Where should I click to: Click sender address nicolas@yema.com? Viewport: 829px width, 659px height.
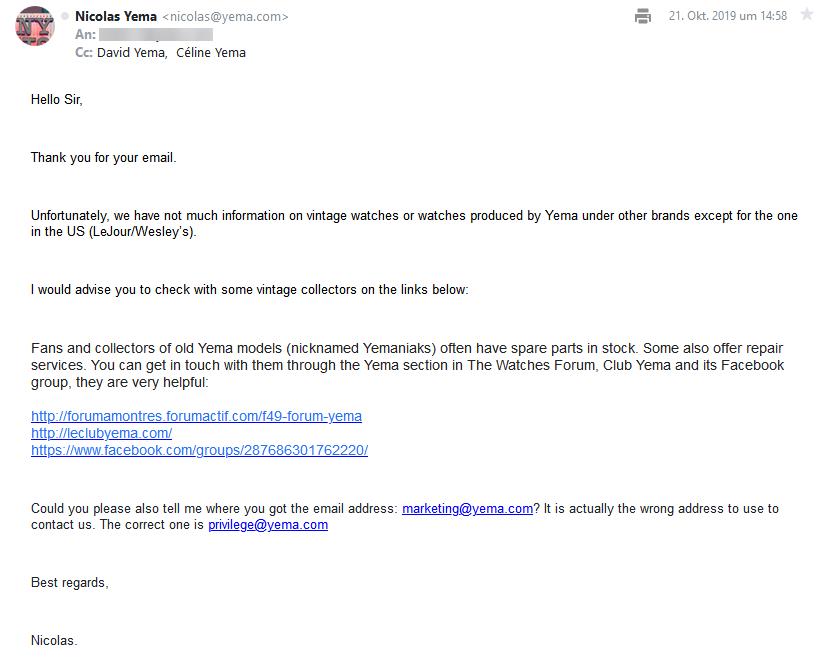point(225,17)
